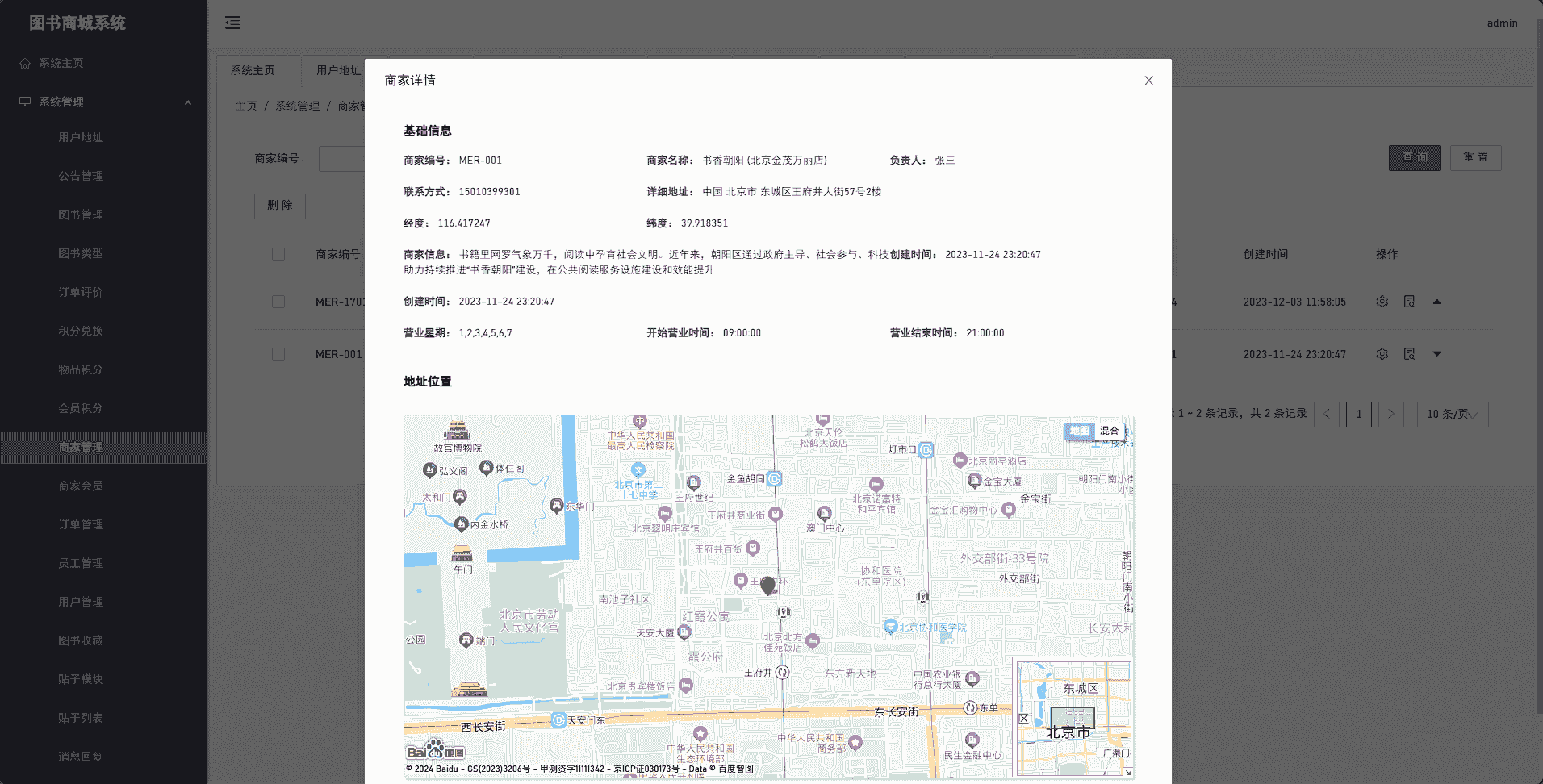Check the MER-001 row checkbox
The image size is (1543, 784).
point(278,354)
